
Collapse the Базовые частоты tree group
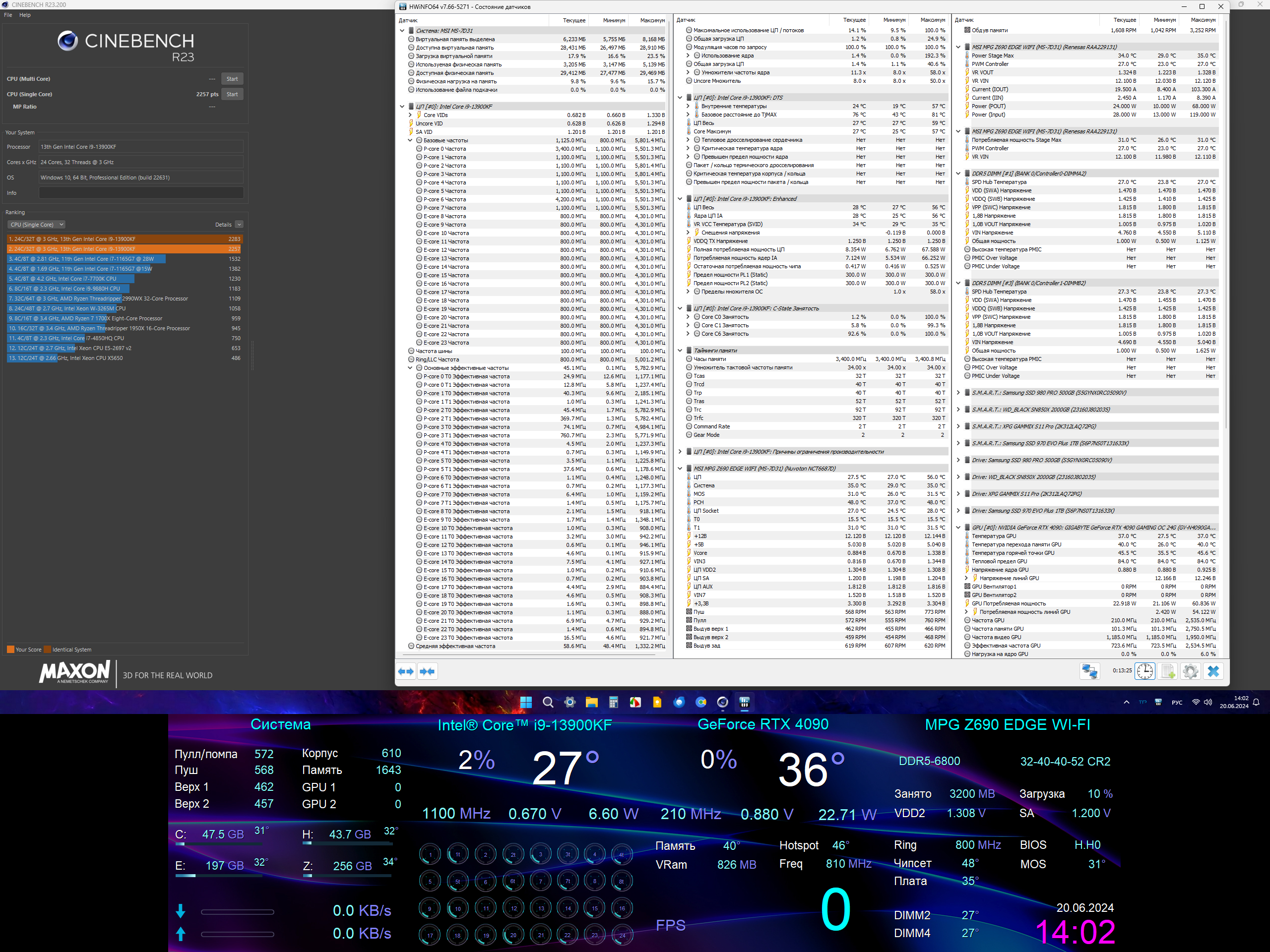[410, 141]
